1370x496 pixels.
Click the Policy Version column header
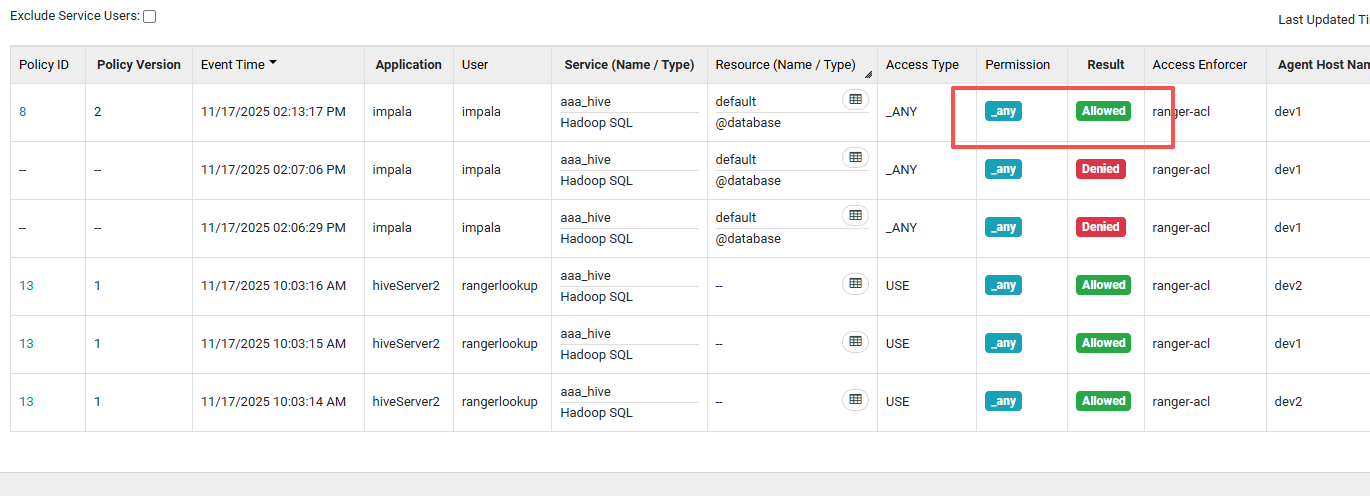[x=139, y=65]
